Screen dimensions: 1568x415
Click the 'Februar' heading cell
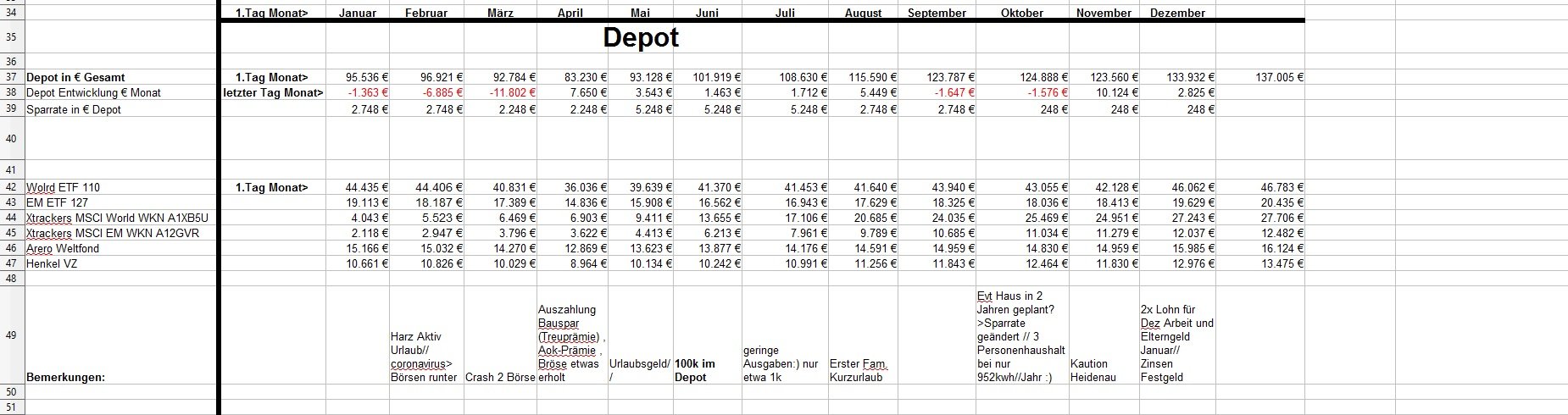426,13
